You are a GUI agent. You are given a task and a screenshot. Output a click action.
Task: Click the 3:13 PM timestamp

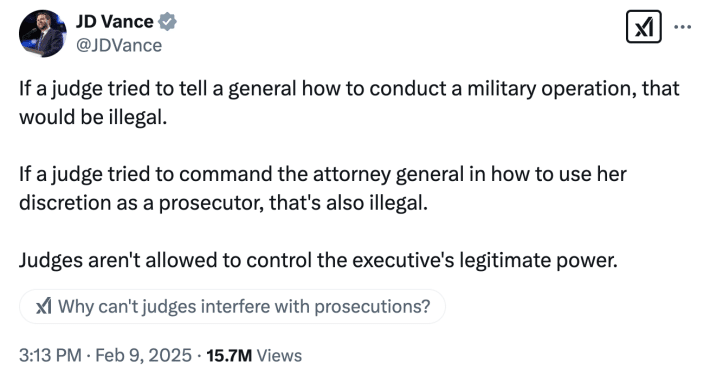(50, 356)
